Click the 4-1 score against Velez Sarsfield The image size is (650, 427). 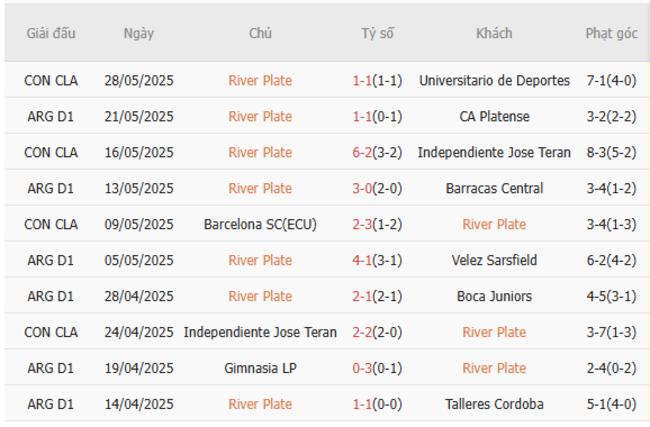click(x=363, y=260)
